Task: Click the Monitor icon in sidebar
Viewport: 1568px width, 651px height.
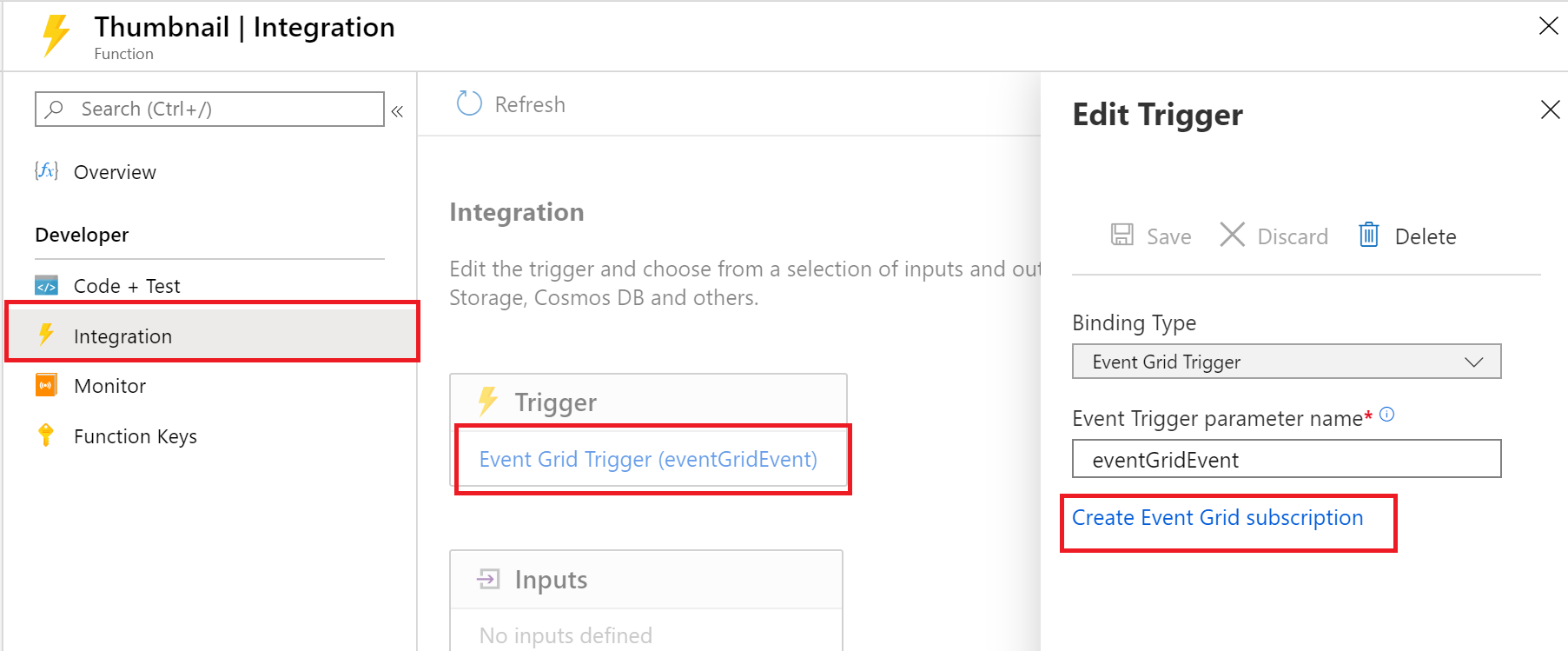Action: point(46,385)
